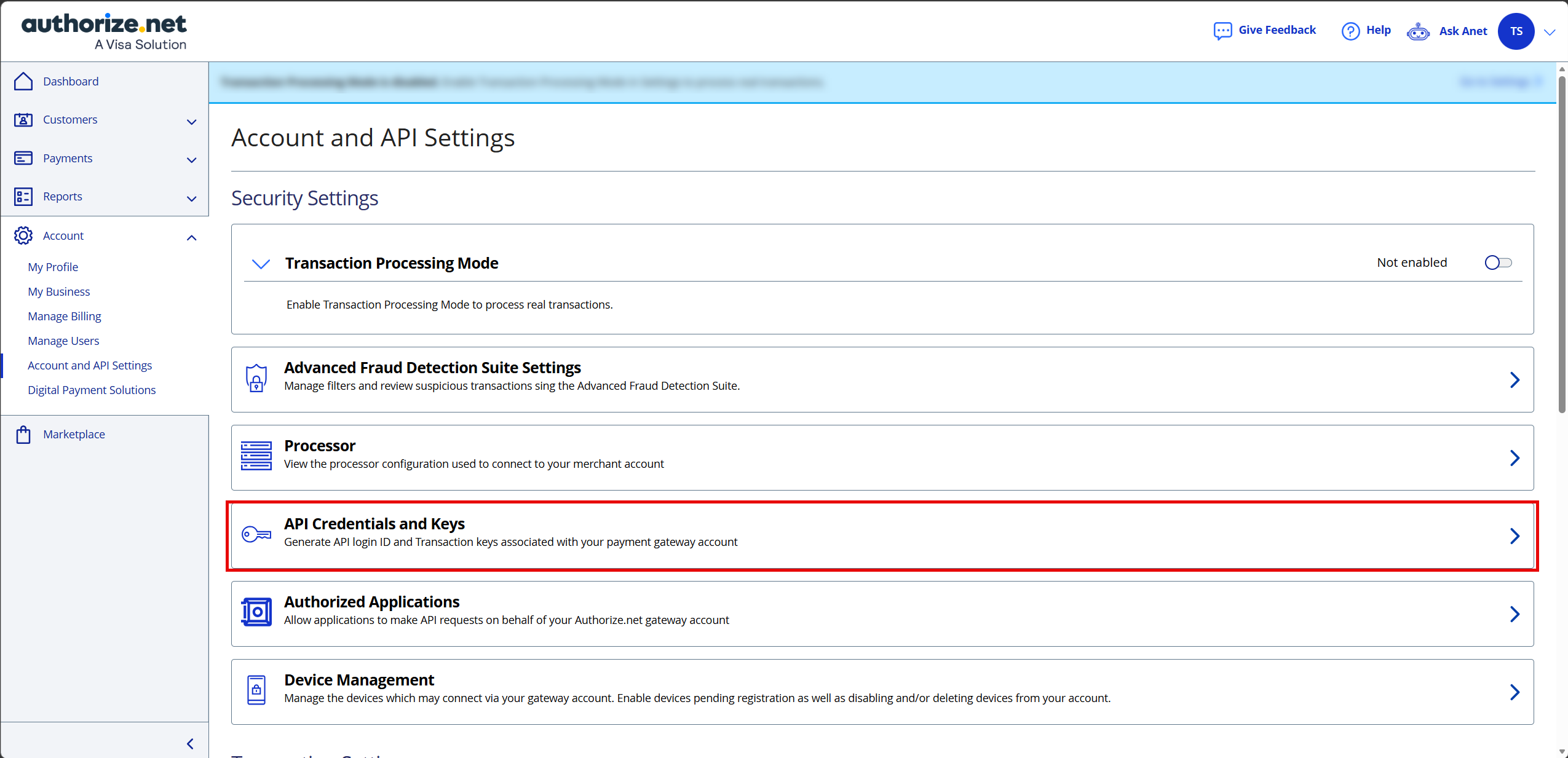The width and height of the screenshot is (1568, 758).
Task: Click the API key icon
Action: pos(256,534)
